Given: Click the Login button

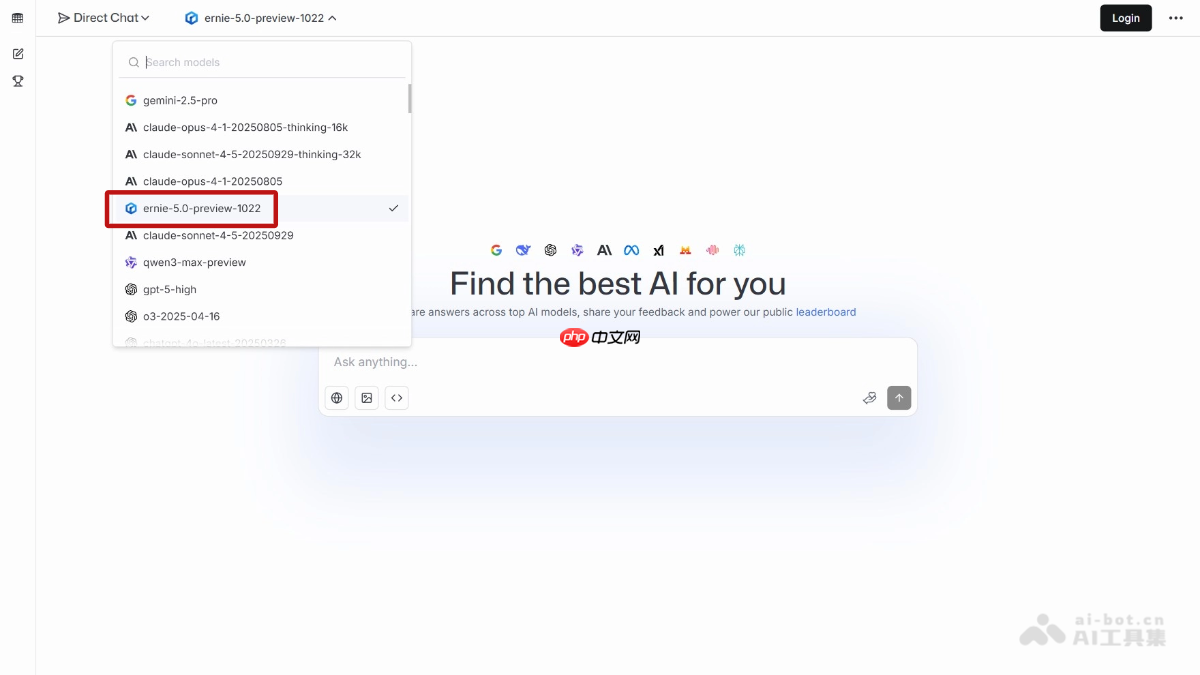Looking at the screenshot, I should click(1126, 18).
